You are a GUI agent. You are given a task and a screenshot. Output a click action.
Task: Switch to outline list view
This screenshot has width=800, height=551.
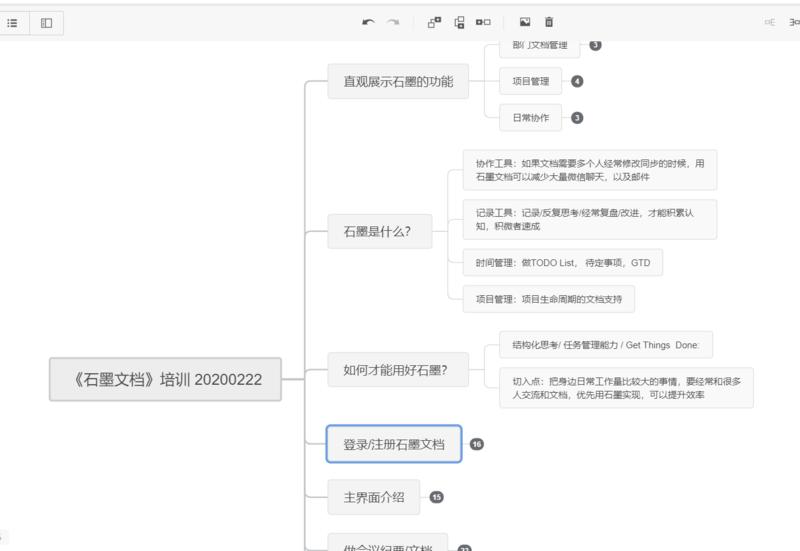12,23
